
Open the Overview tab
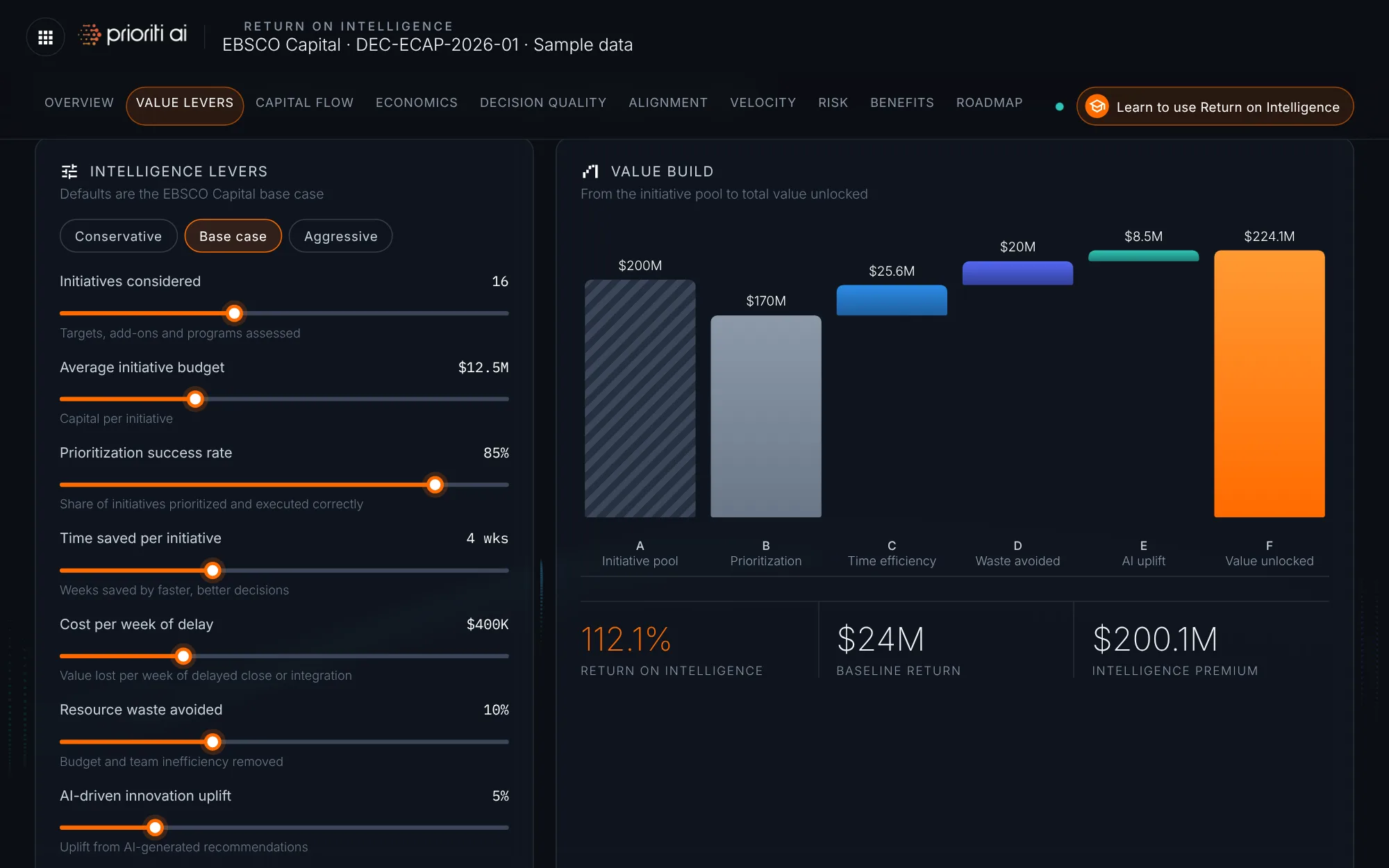(79, 103)
